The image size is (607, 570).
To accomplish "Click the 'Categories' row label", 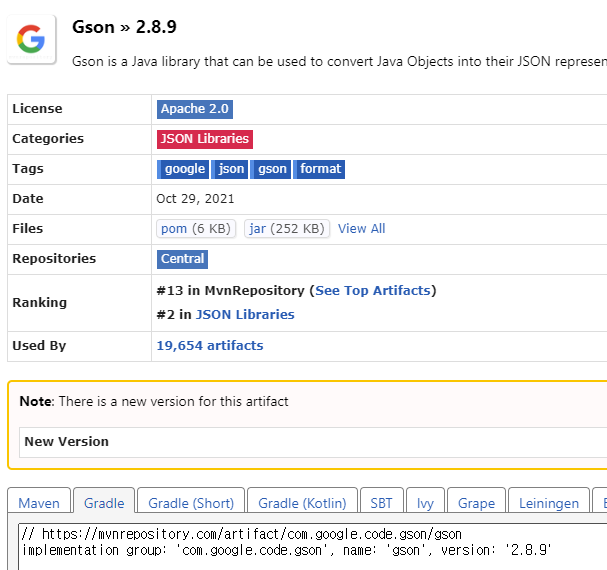I will pyautogui.click(x=48, y=139).
